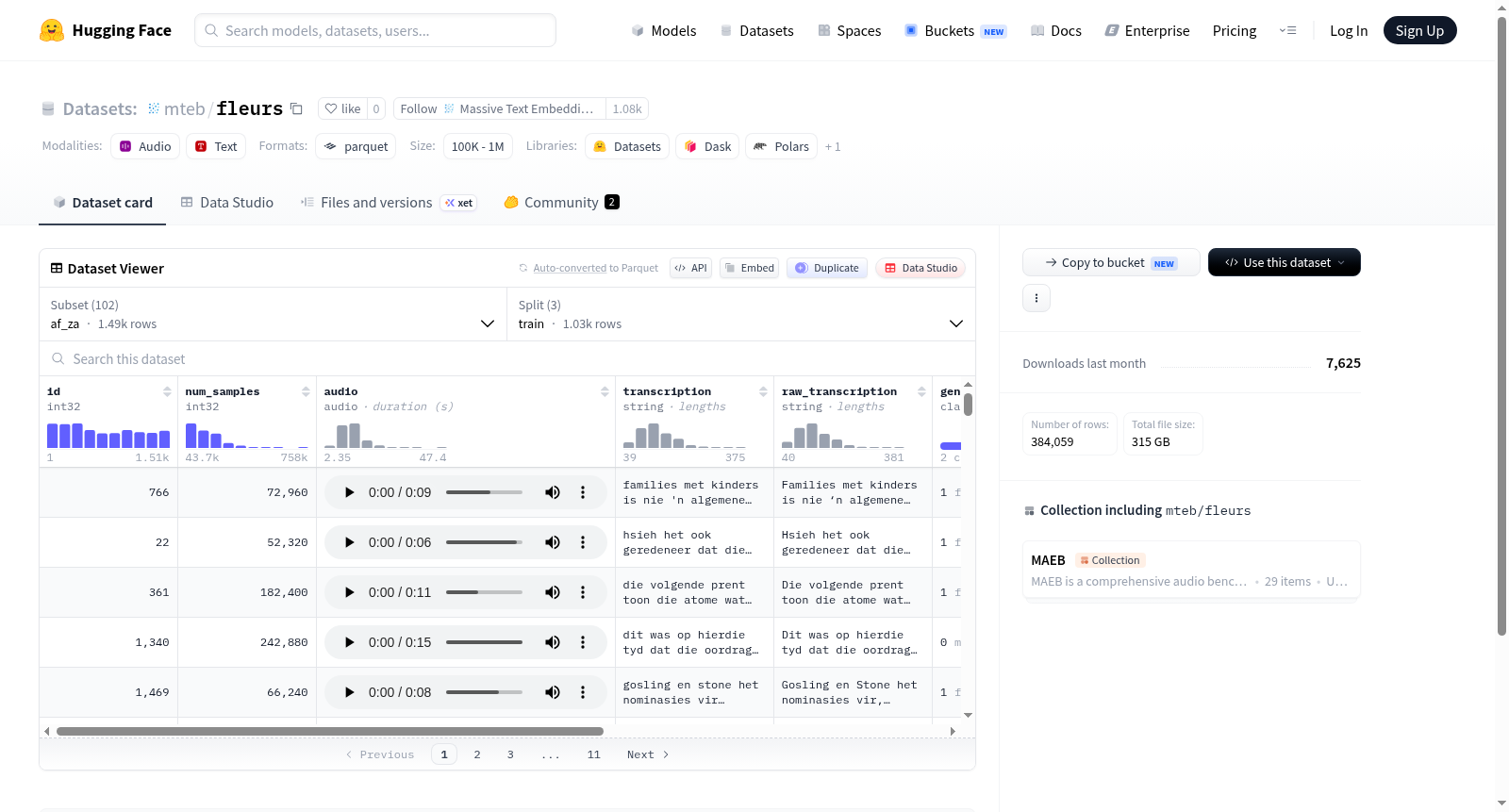This screenshot has height=812, width=1509.
Task: Expand the Split train dropdown
Action: click(x=741, y=314)
